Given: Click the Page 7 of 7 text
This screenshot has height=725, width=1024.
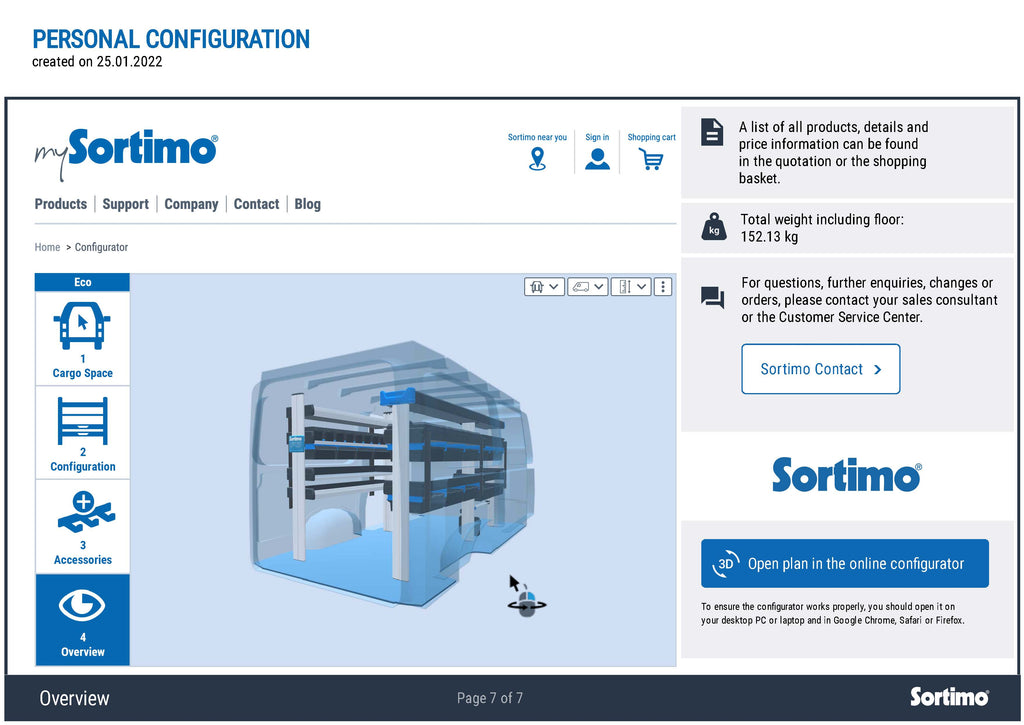Looking at the screenshot, I should 490,698.
